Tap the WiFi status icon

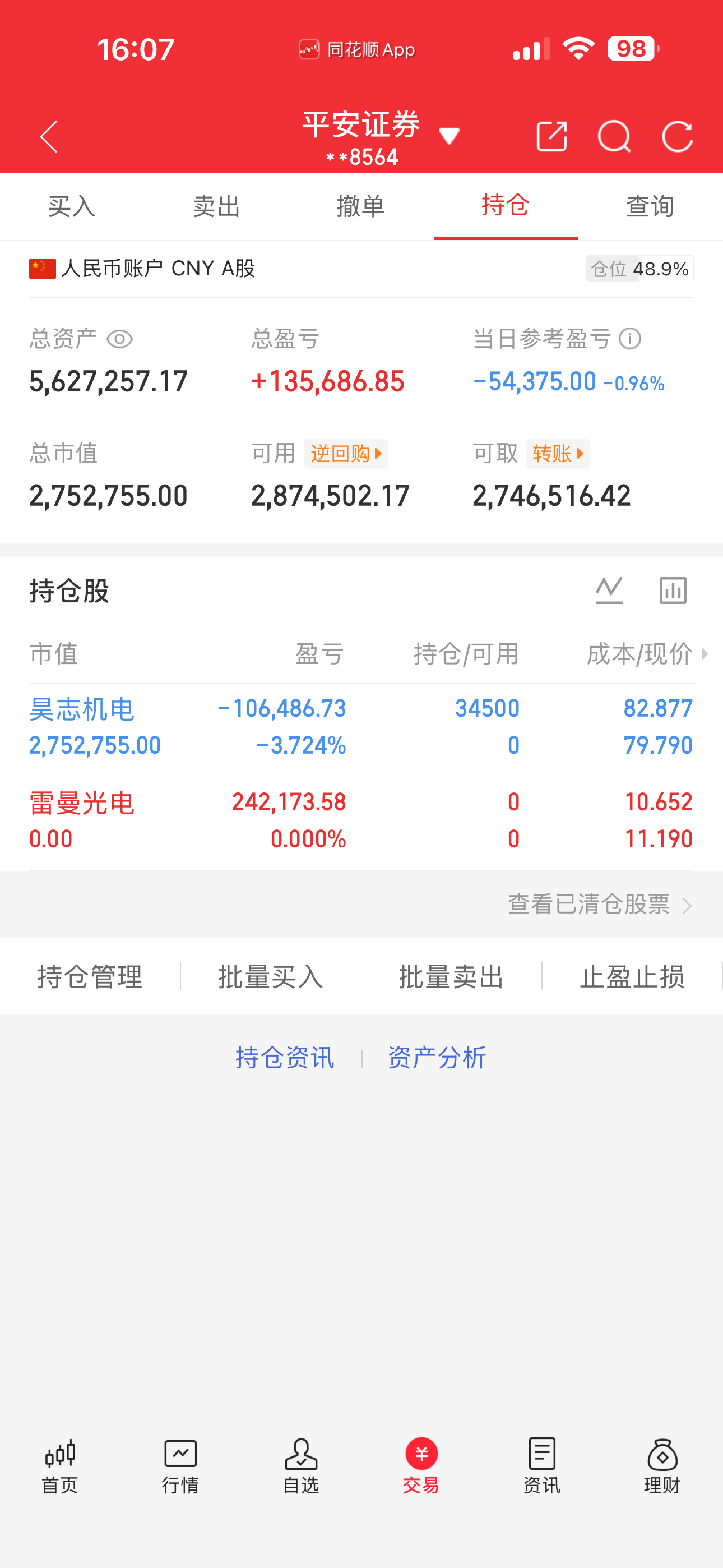(x=578, y=49)
